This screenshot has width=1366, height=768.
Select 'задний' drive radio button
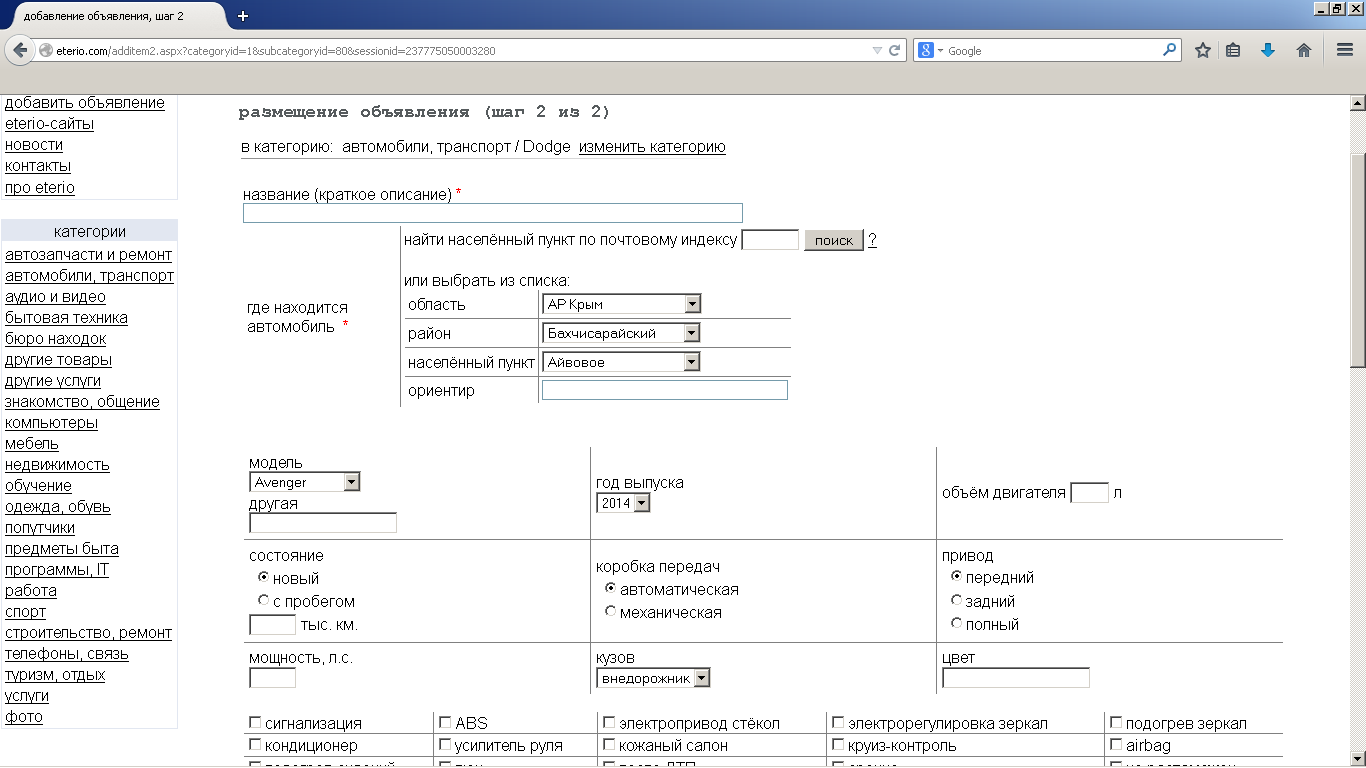956,600
